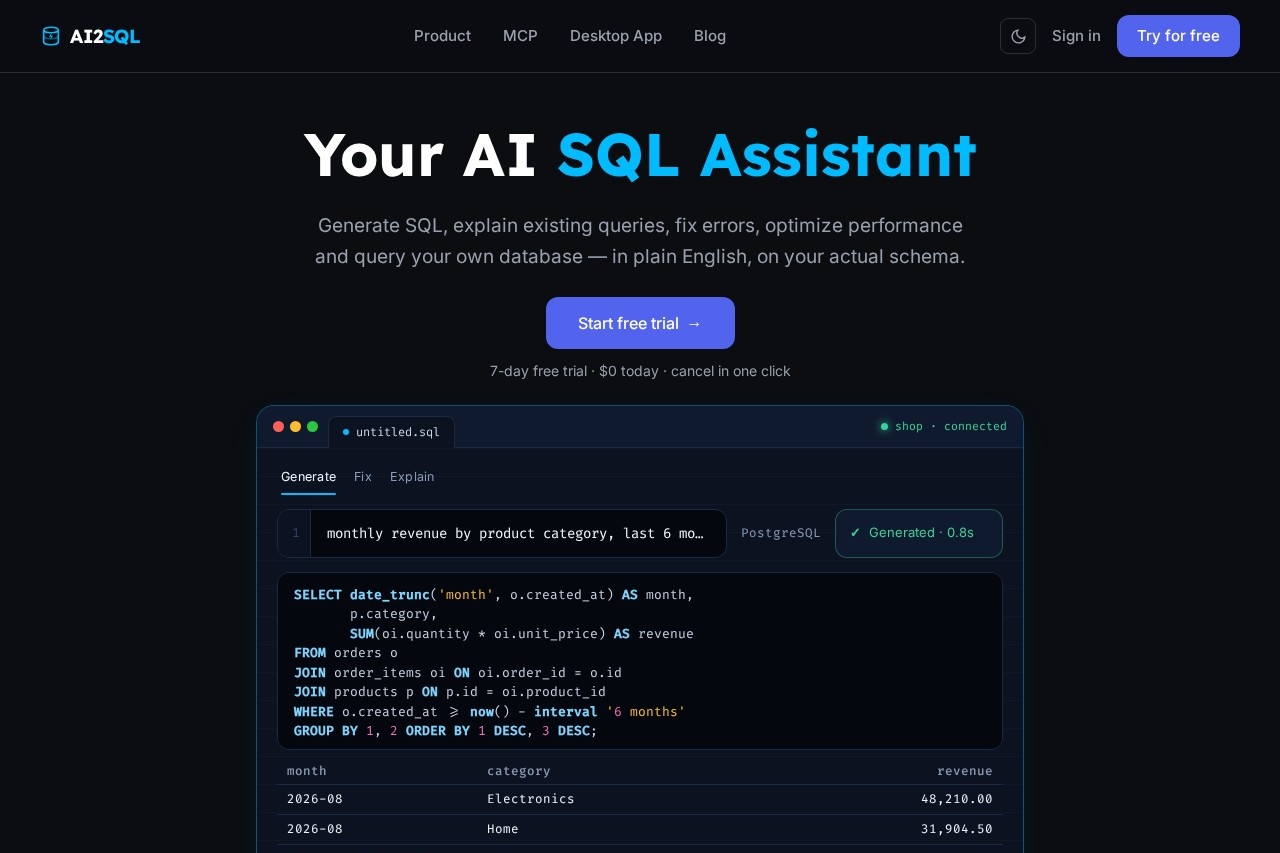Screen dimensions: 1280x853
Task: Click the 48,210.00 revenue value
Action: [x=957, y=799]
